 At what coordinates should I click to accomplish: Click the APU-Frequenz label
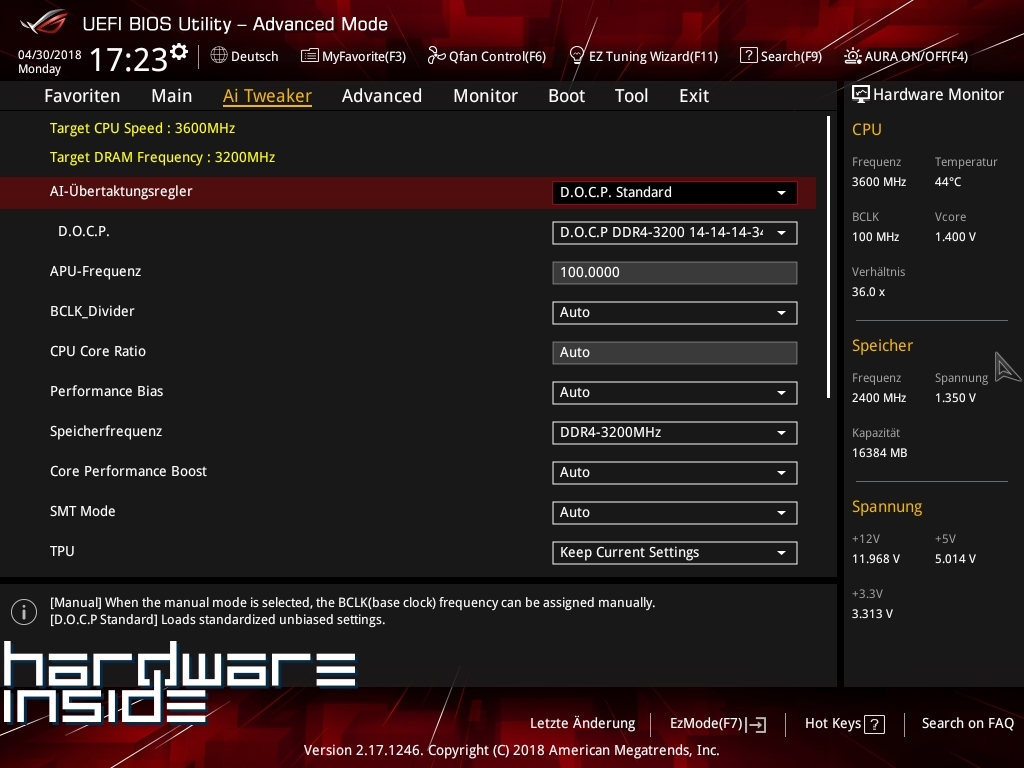point(95,272)
